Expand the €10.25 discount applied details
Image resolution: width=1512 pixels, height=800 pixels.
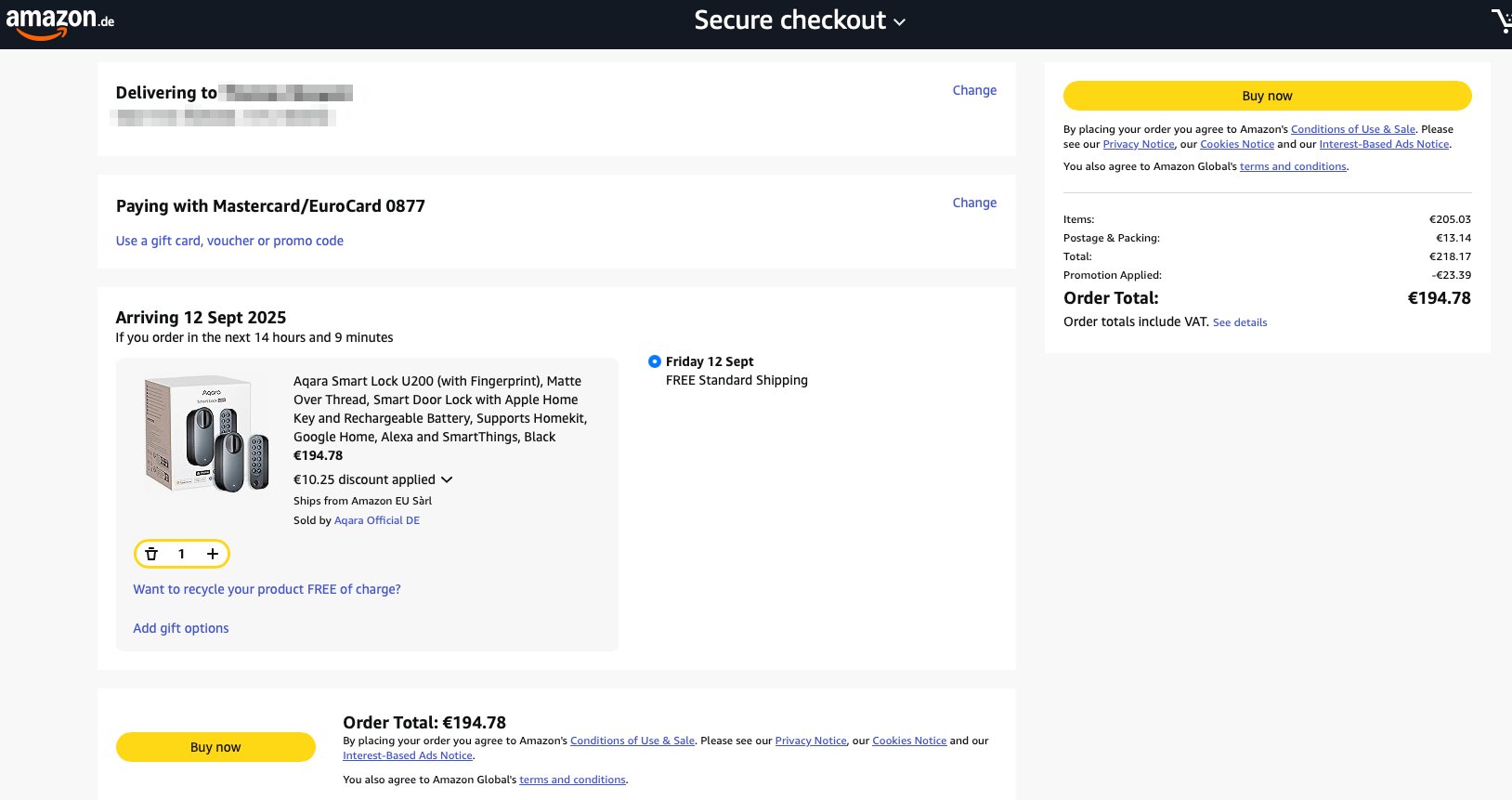(x=373, y=479)
